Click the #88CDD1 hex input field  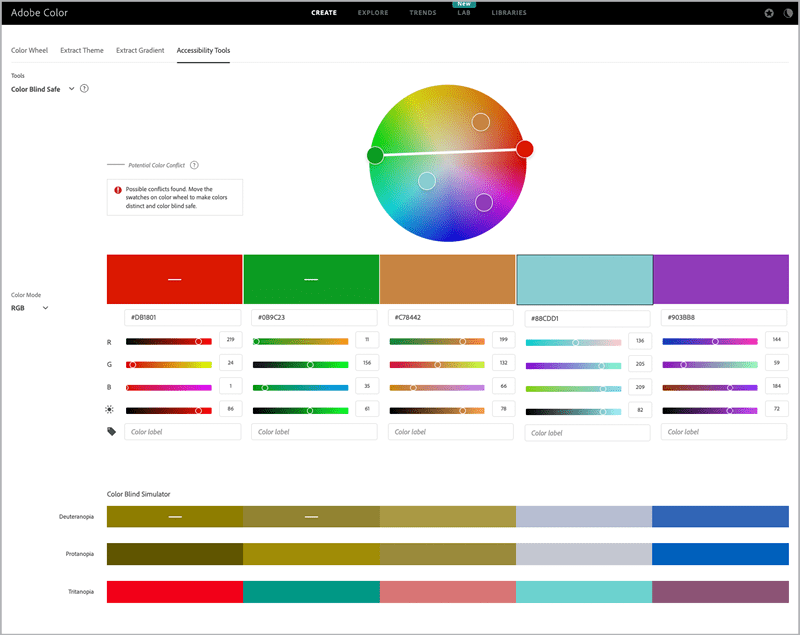[587, 318]
